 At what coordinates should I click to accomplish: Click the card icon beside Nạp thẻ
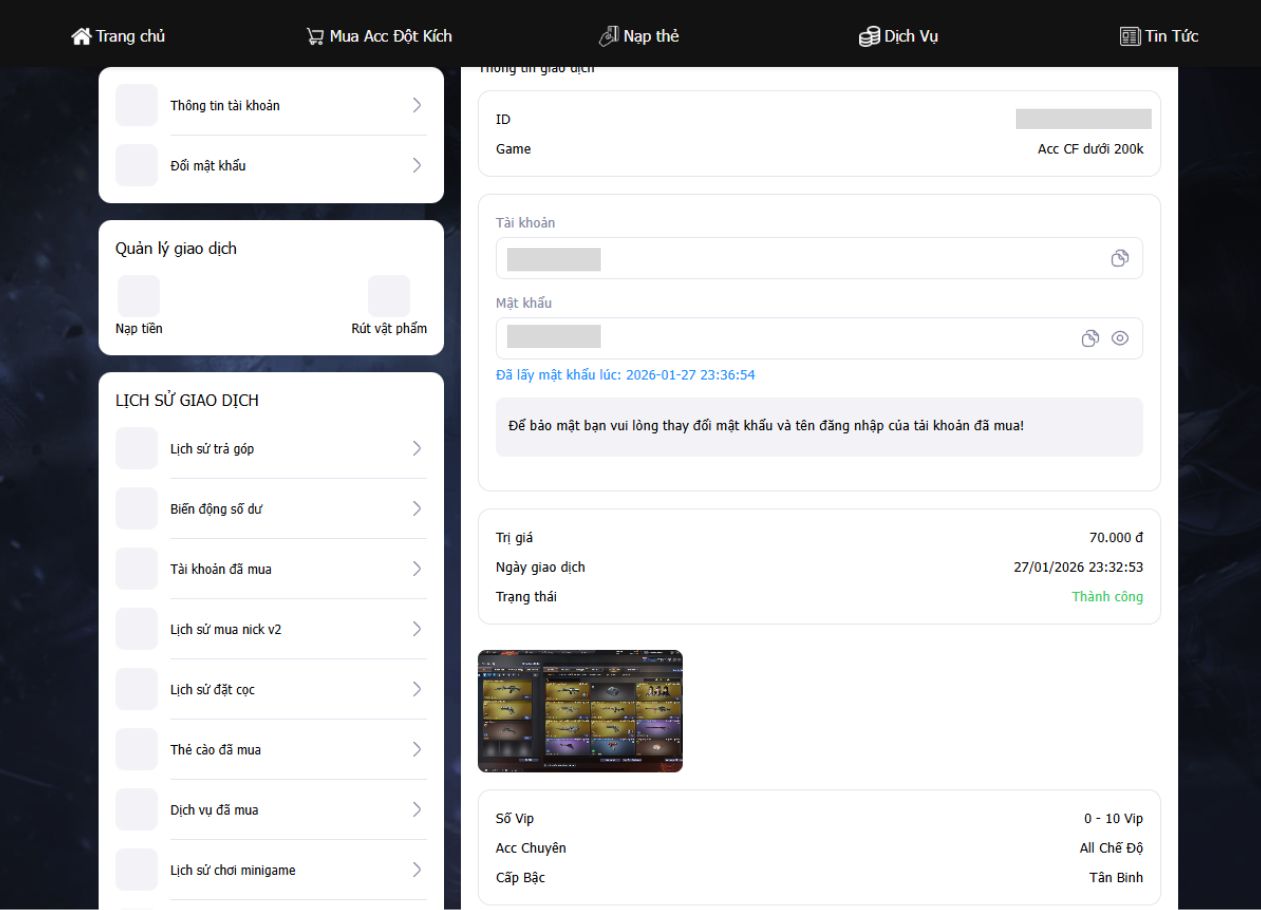[x=608, y=36]
